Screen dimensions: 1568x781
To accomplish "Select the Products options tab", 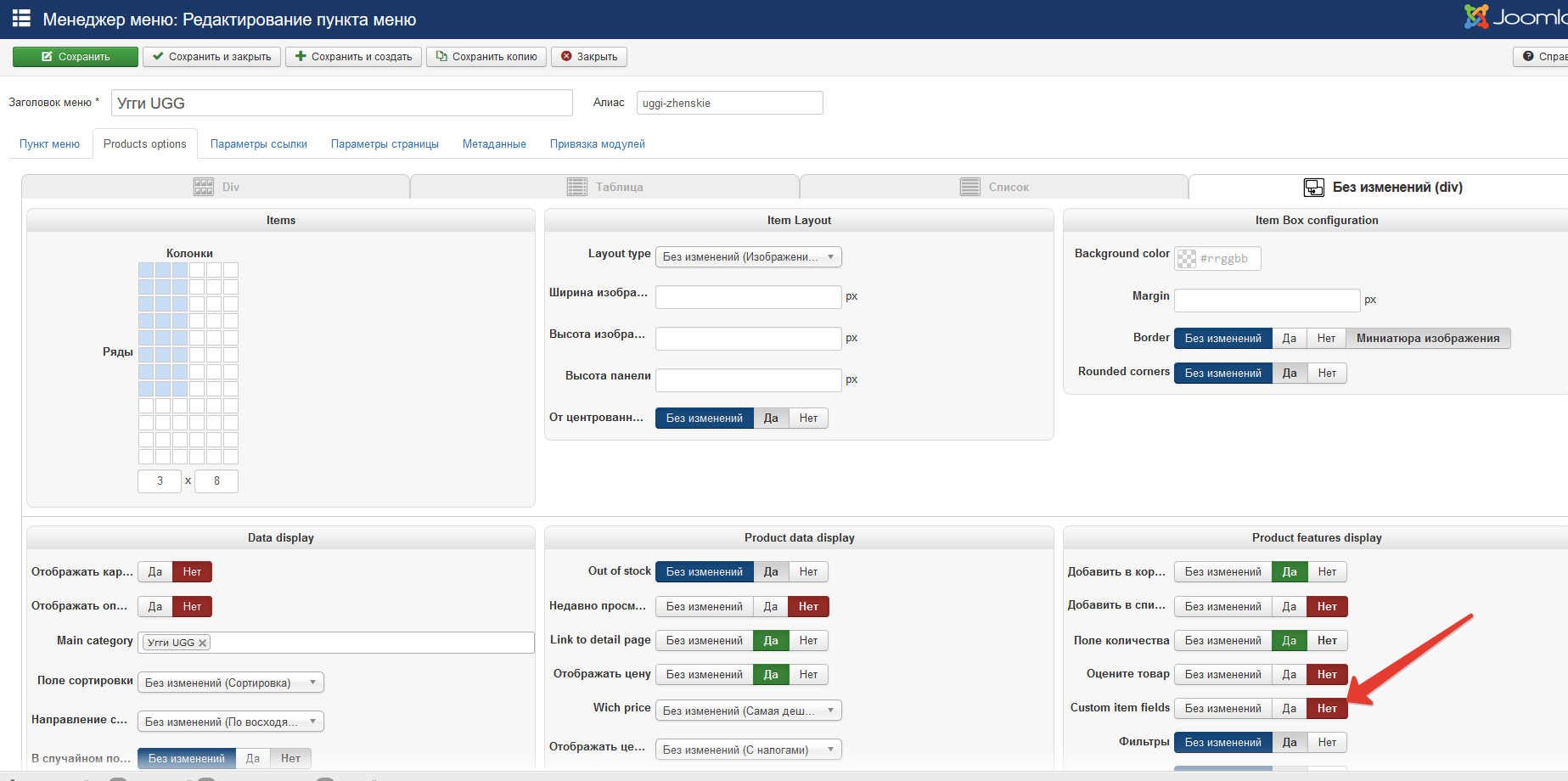I will [145, 144].
